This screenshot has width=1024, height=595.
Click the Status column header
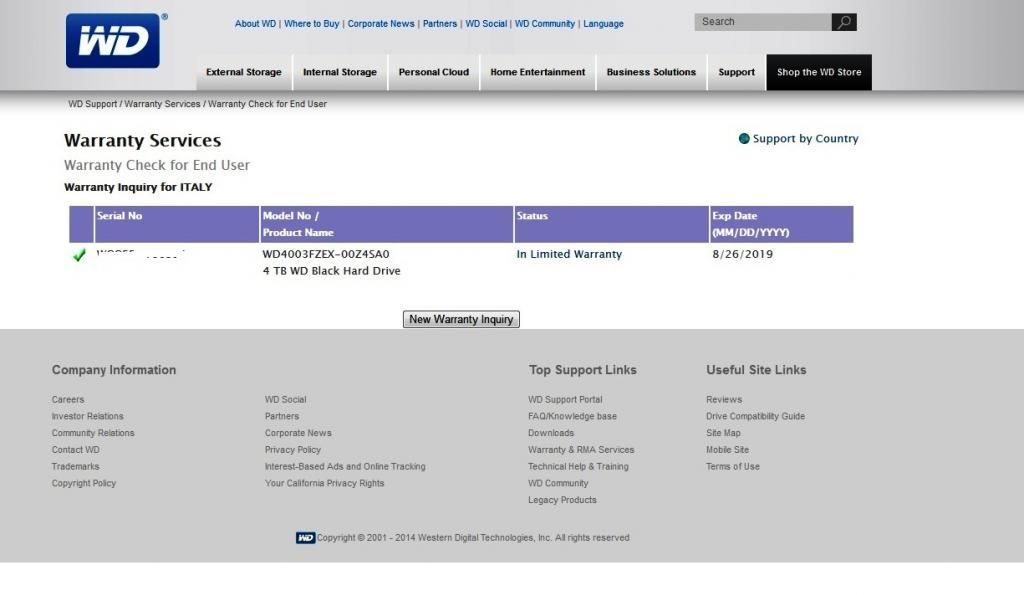(611, 224)
